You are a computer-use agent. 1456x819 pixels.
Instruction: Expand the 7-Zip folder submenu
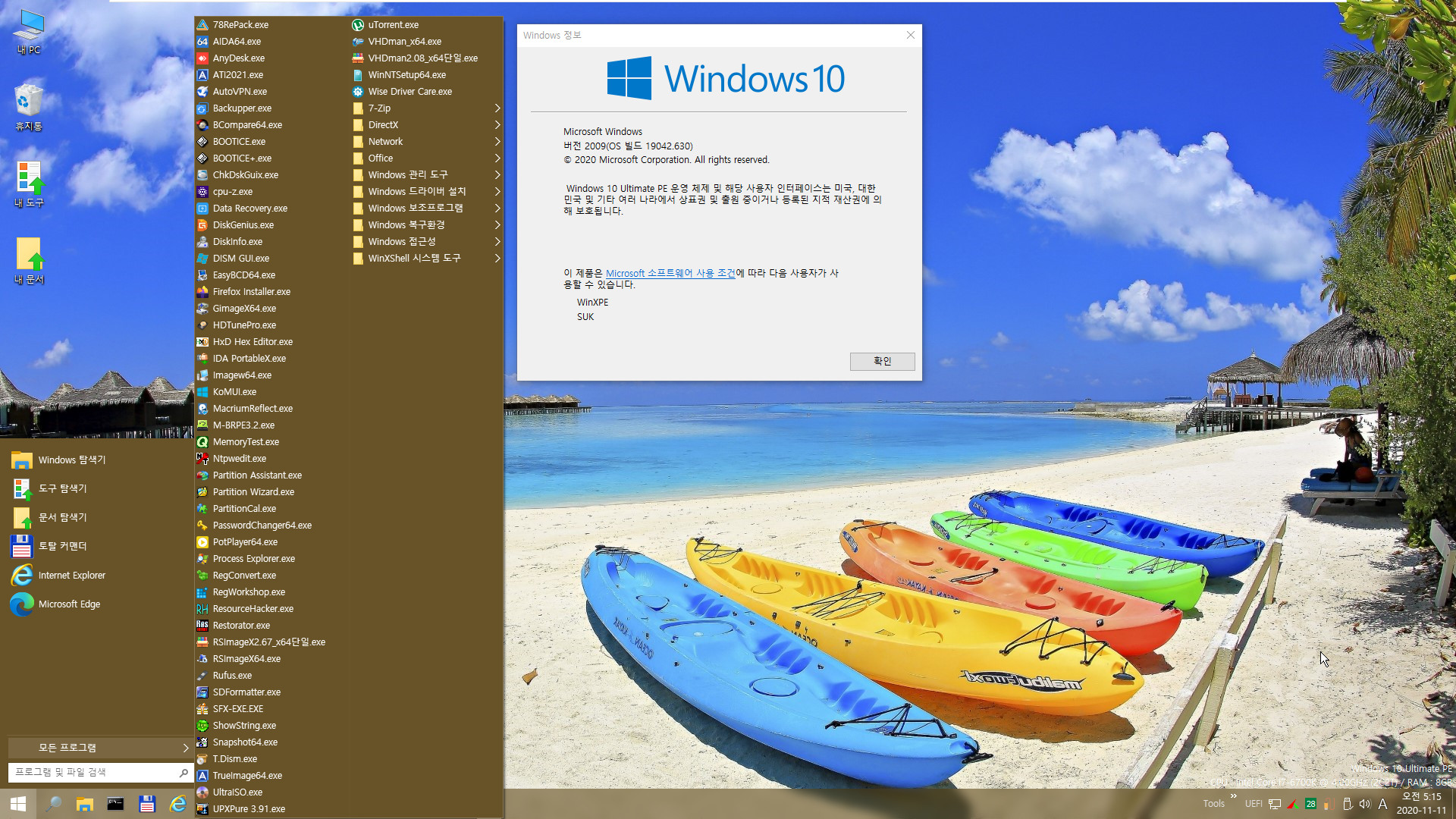[x=426, y=108]
